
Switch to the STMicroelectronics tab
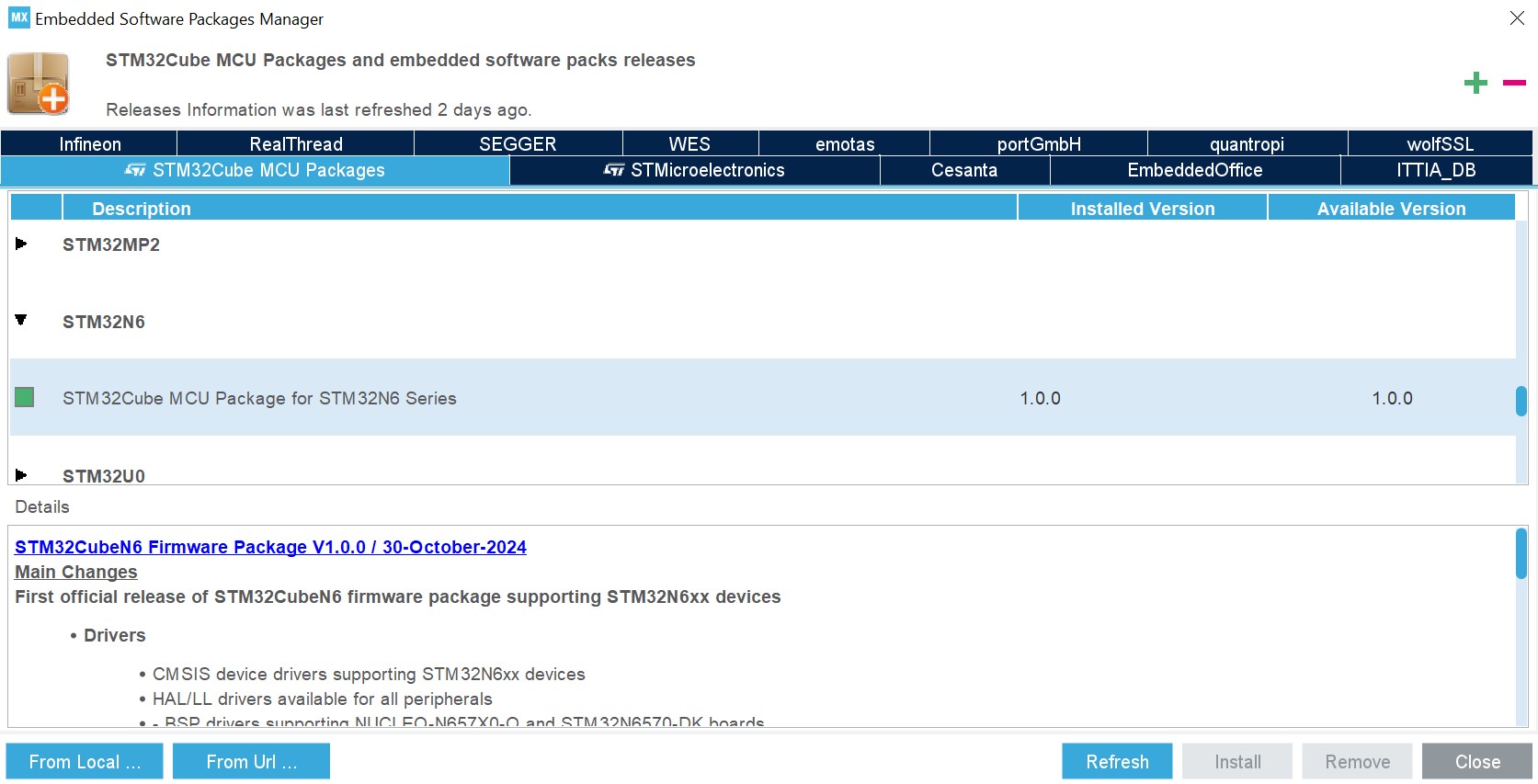click(x=694, y=170)
